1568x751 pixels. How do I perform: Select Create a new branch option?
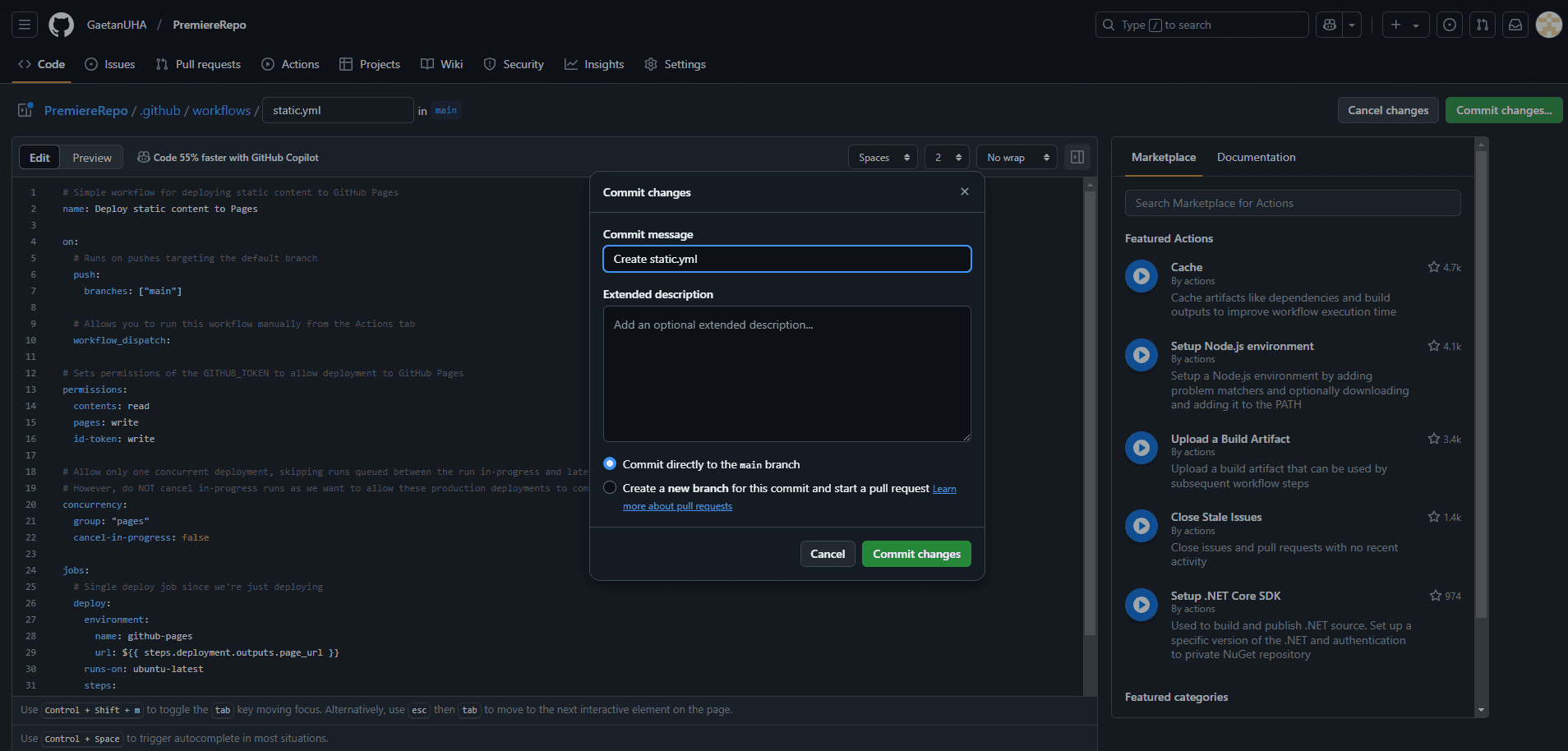click(x=610, y=487)
